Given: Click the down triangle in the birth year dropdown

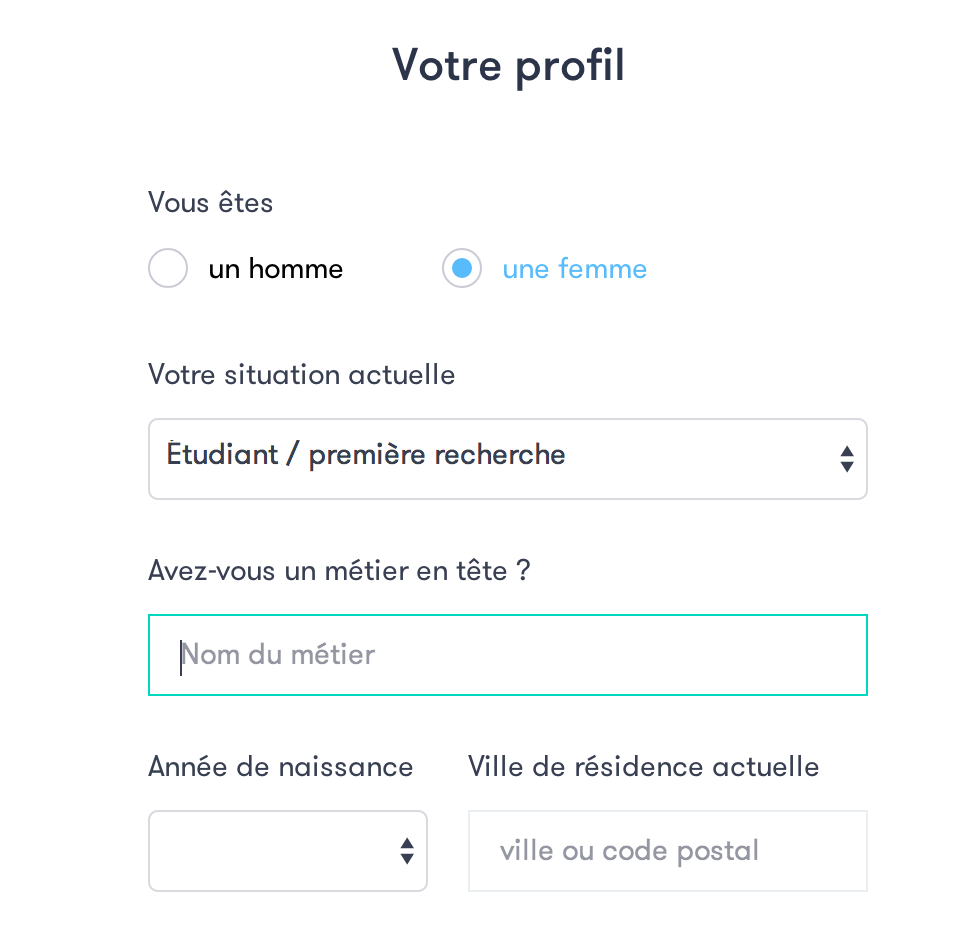Looking at the screenshot, I should tap(407, 858).
